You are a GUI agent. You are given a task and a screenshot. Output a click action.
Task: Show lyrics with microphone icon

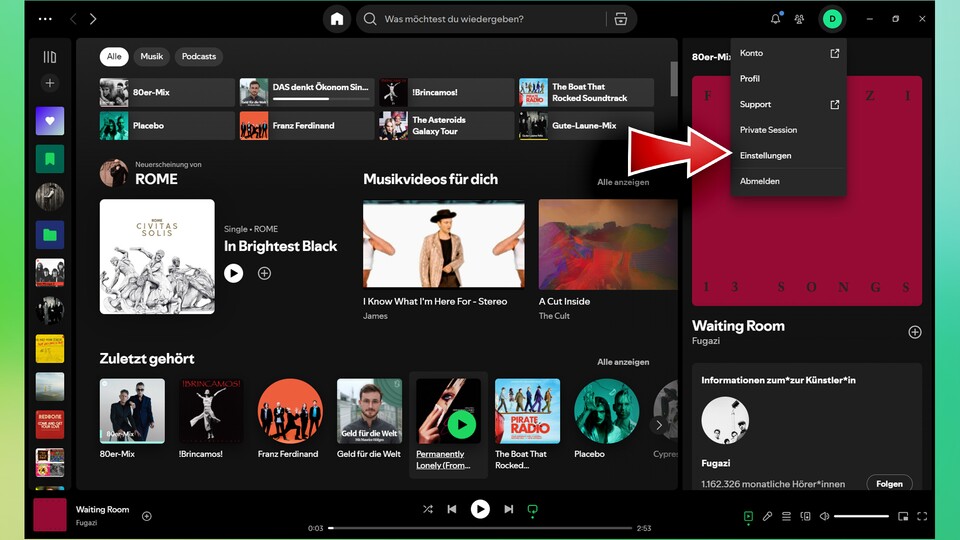(767, 516)
